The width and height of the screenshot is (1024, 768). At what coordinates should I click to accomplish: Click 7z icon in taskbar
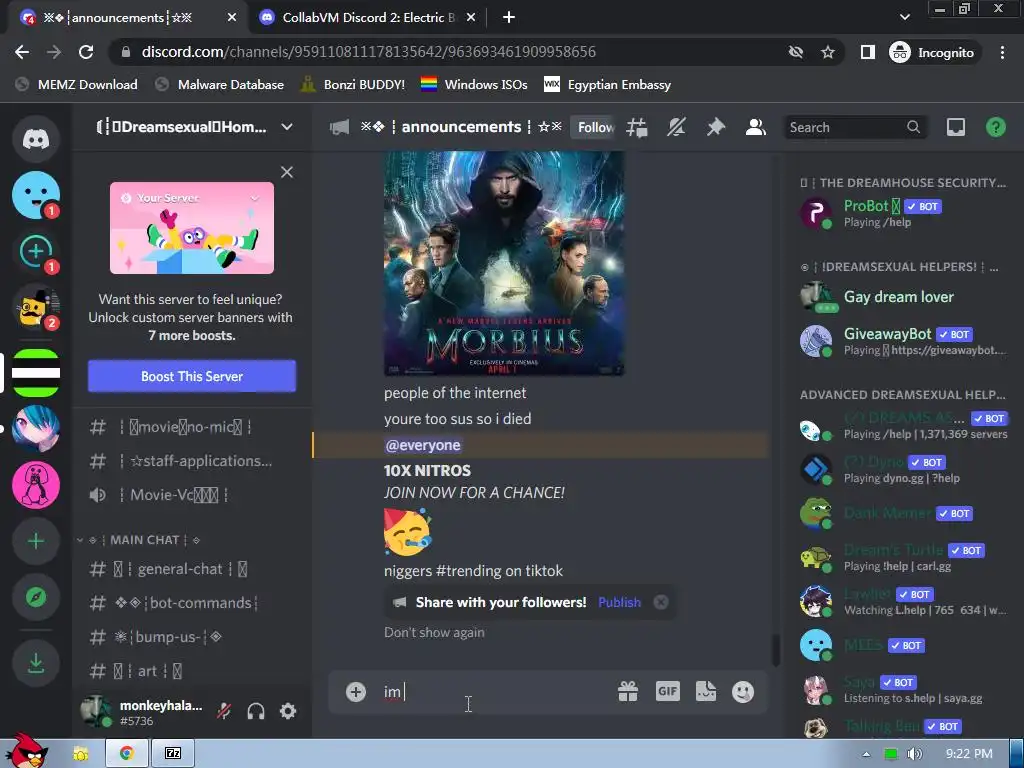tap(172, 753)
